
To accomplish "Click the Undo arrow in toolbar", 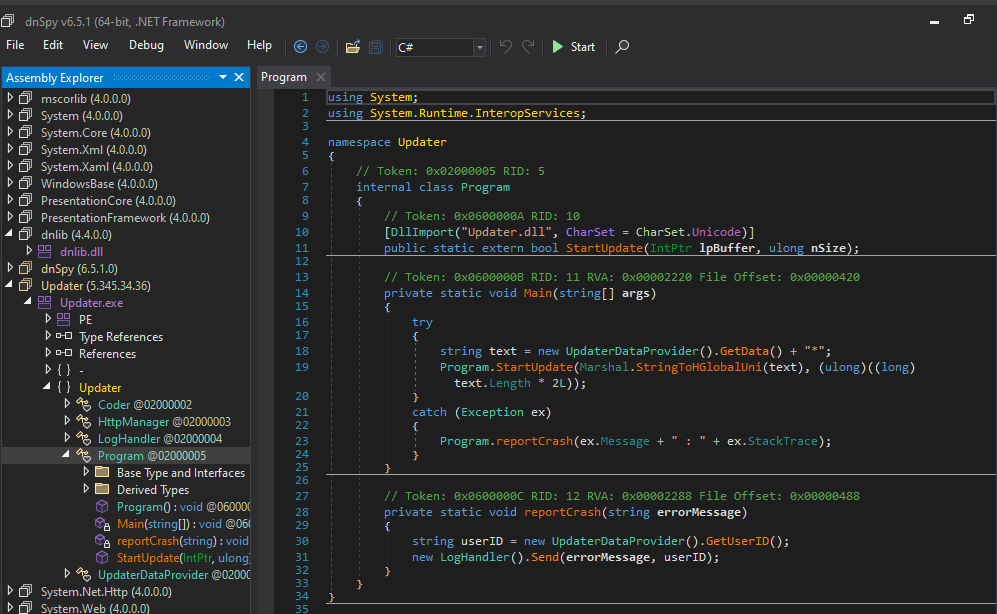I will (505, 46).
